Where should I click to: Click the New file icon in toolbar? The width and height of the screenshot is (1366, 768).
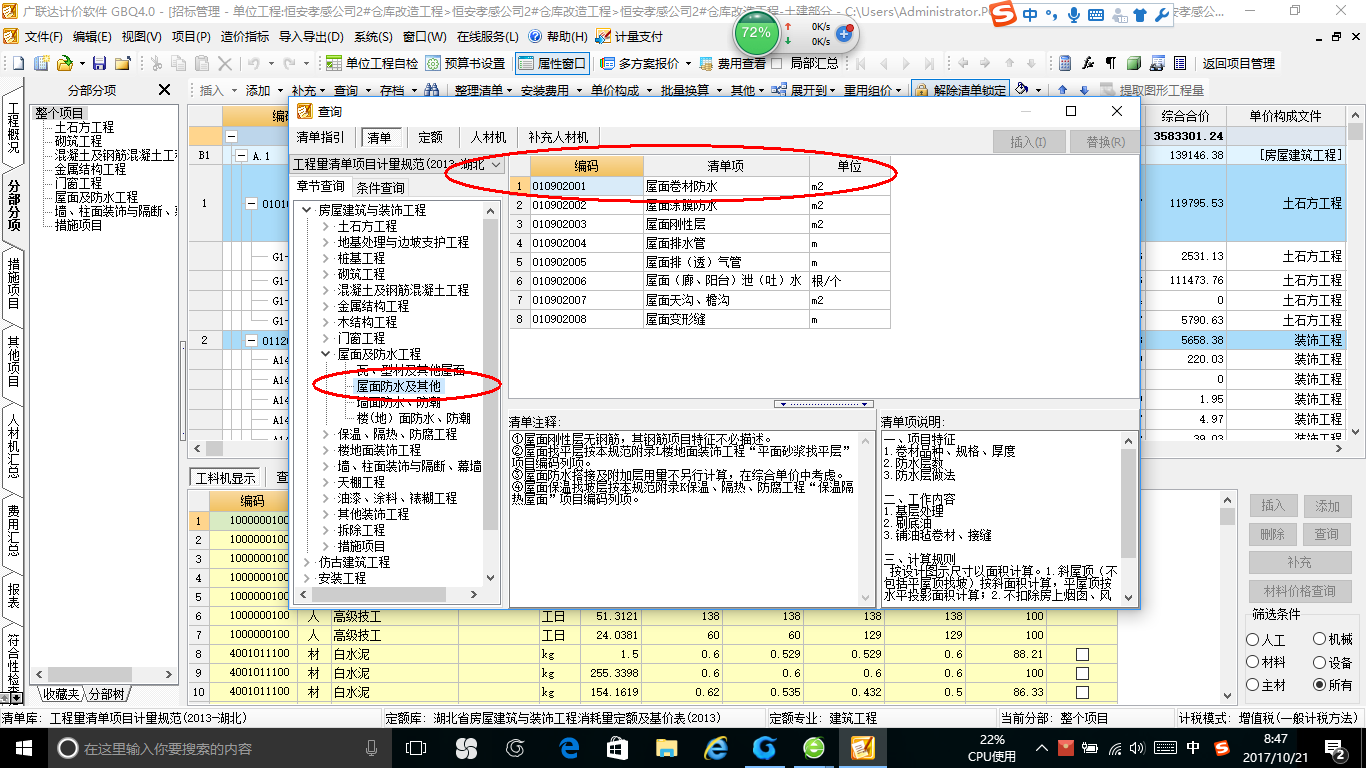[x=17, y=63]
